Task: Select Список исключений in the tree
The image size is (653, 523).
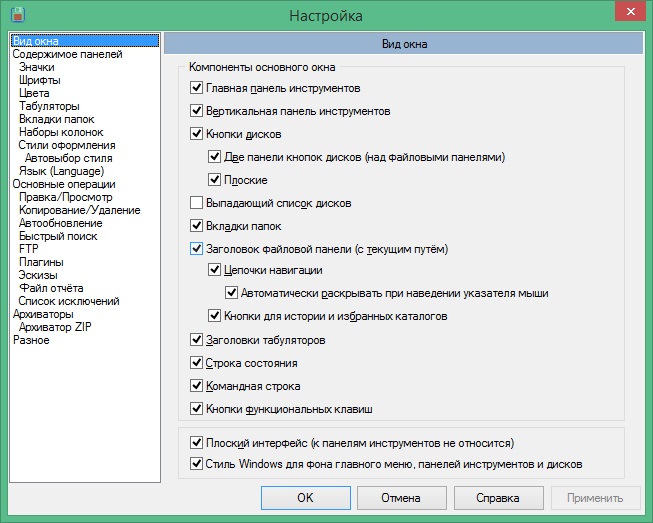Action: 69,301
